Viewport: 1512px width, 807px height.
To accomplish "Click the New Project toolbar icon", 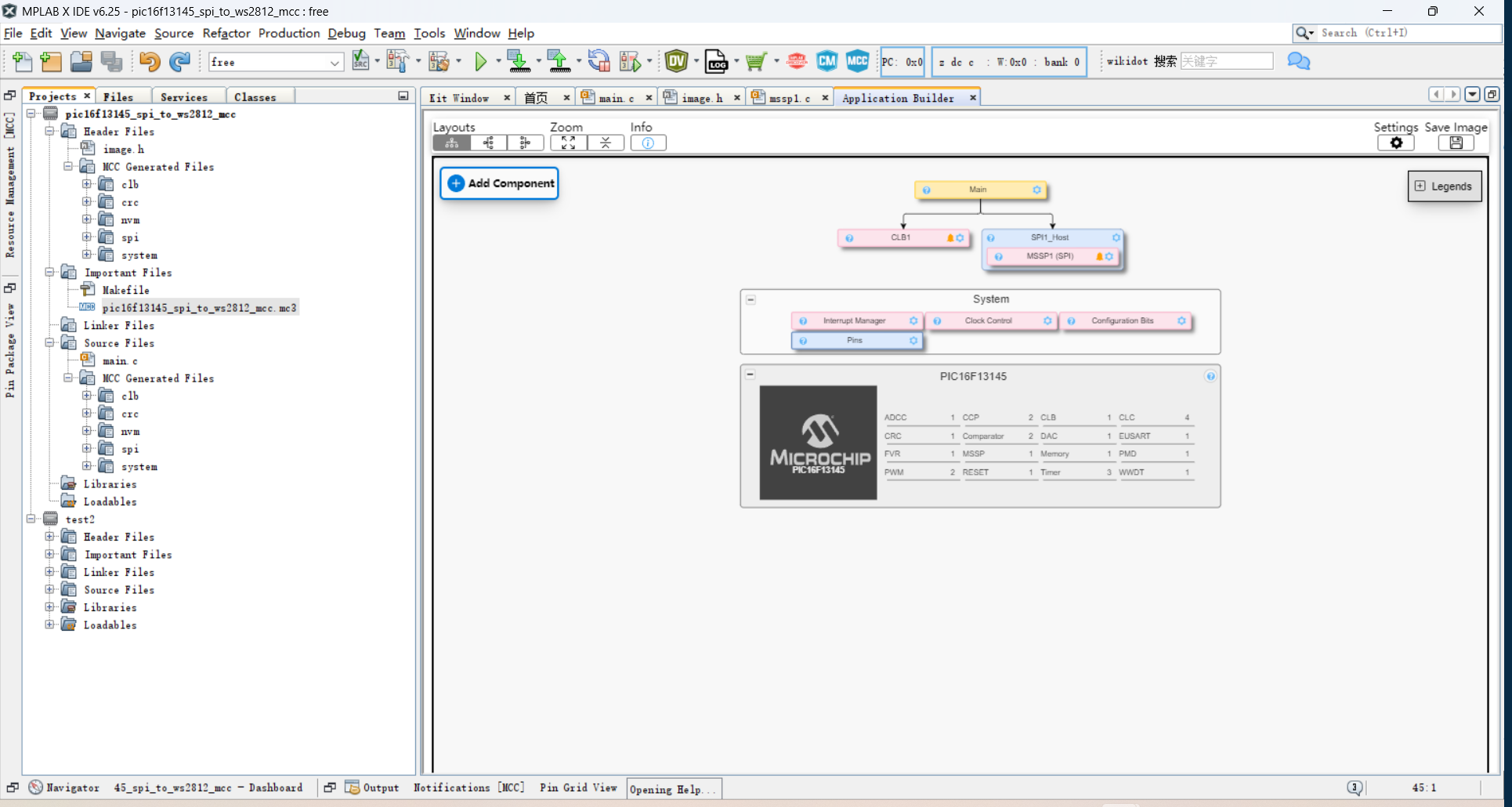I will 51,61.
